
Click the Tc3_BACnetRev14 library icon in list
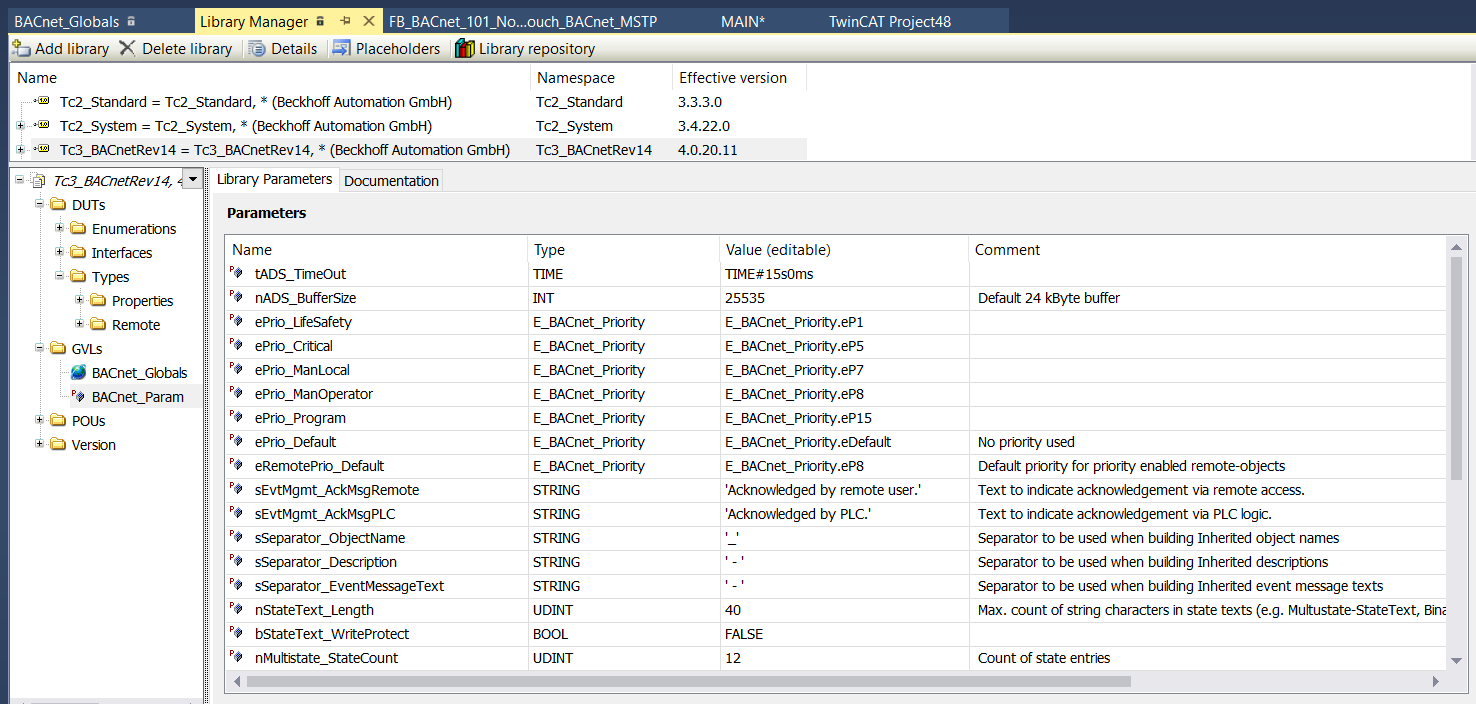coord(43,150)
